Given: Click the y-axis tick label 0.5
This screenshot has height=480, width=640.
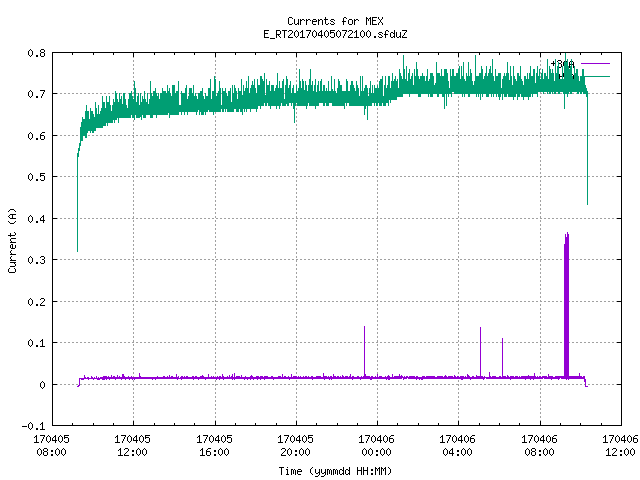Looking at the screenshot, I should pos(36,177).
